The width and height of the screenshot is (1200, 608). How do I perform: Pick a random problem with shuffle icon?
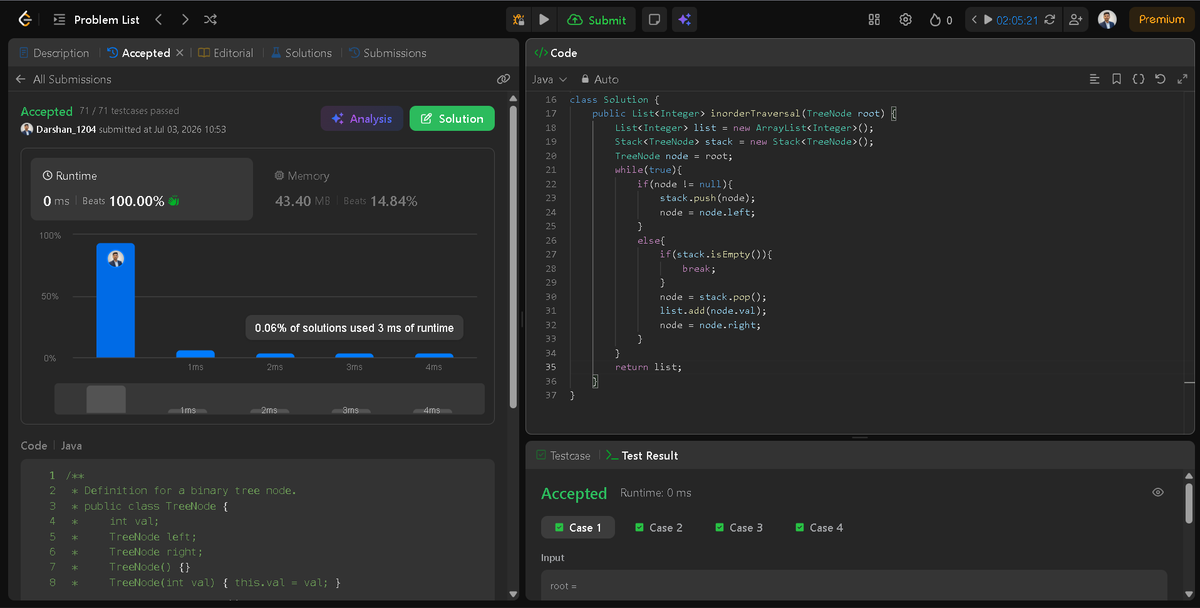210,19
